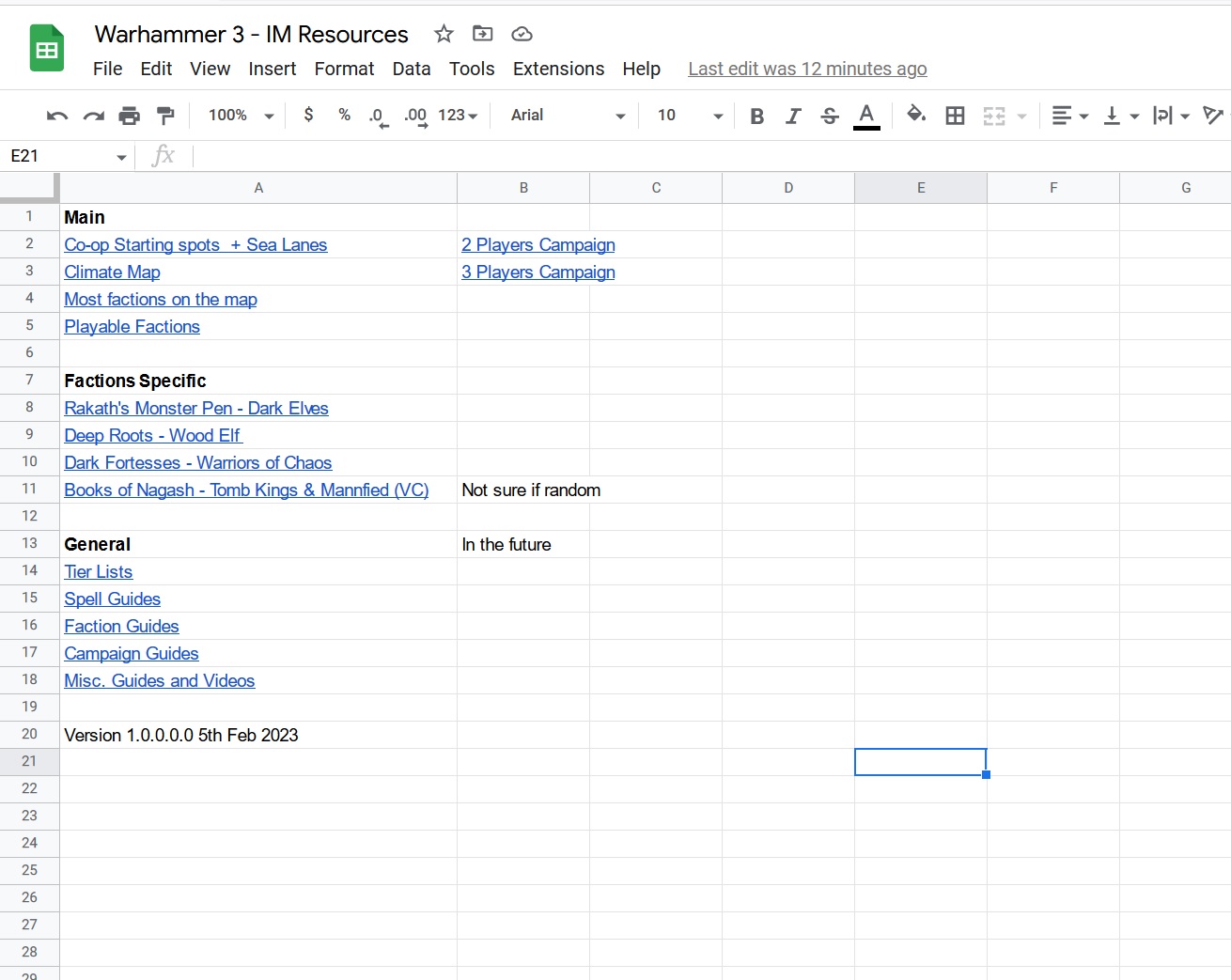Expand the Merge cells dropdown arrow

click(x=1021, y=117)
